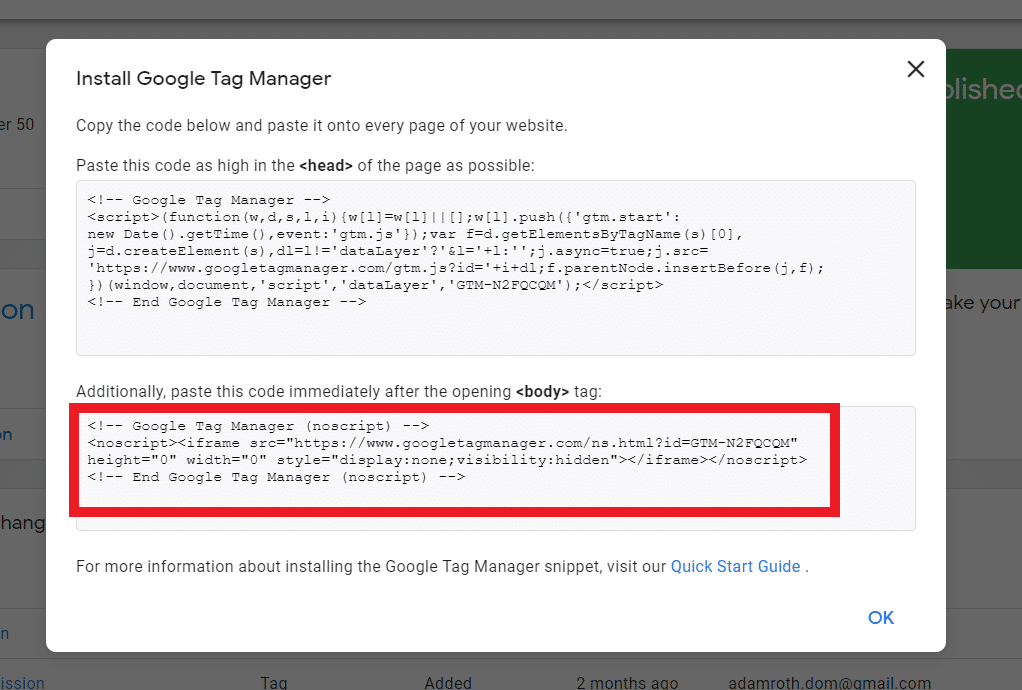Click the adamroth.dom@gmail.com cell behind dialog

click(x=831, y=683)
